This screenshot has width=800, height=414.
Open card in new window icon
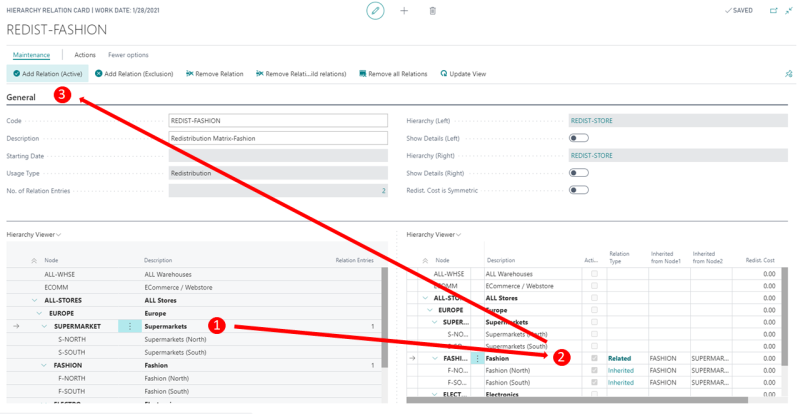pyautogui.click(x=773, y=11)
